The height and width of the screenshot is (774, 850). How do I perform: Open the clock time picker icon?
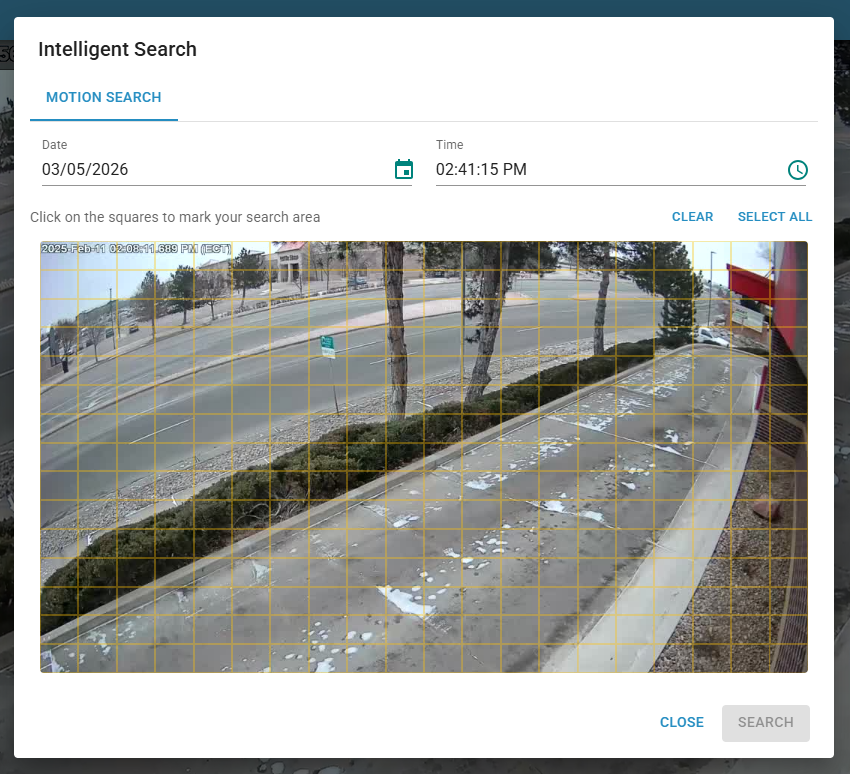(797, 170)
